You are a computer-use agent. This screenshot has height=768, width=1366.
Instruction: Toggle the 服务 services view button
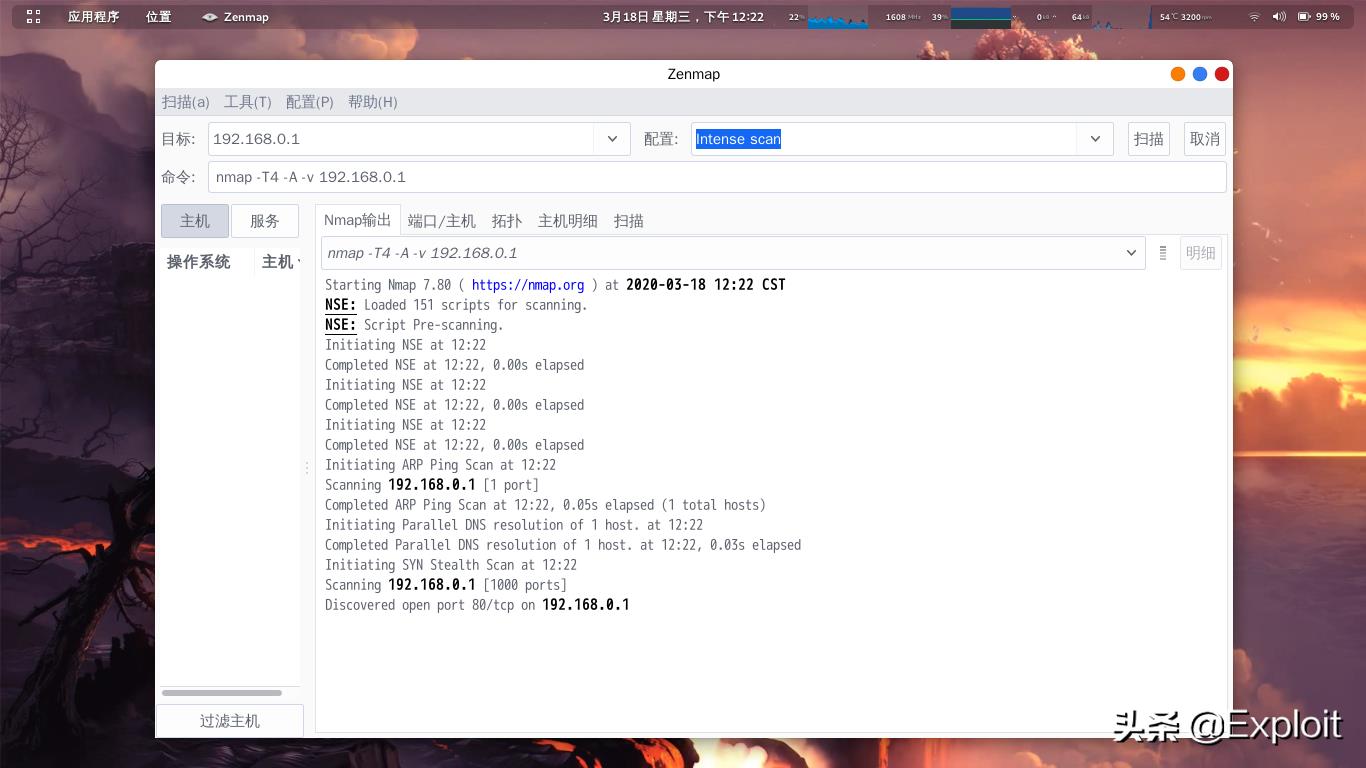(265, 221)
